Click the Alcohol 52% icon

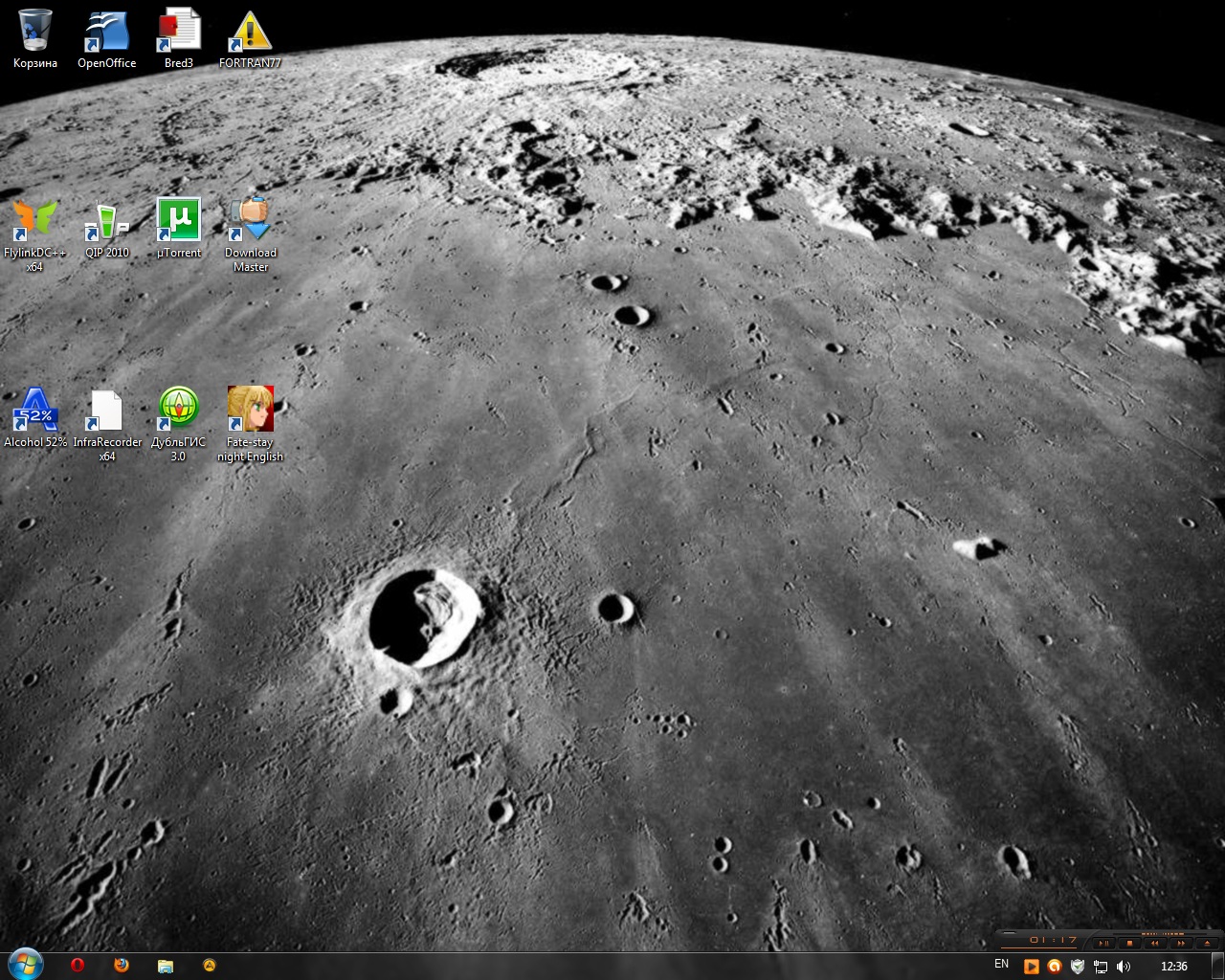click(x=34, y=411)
